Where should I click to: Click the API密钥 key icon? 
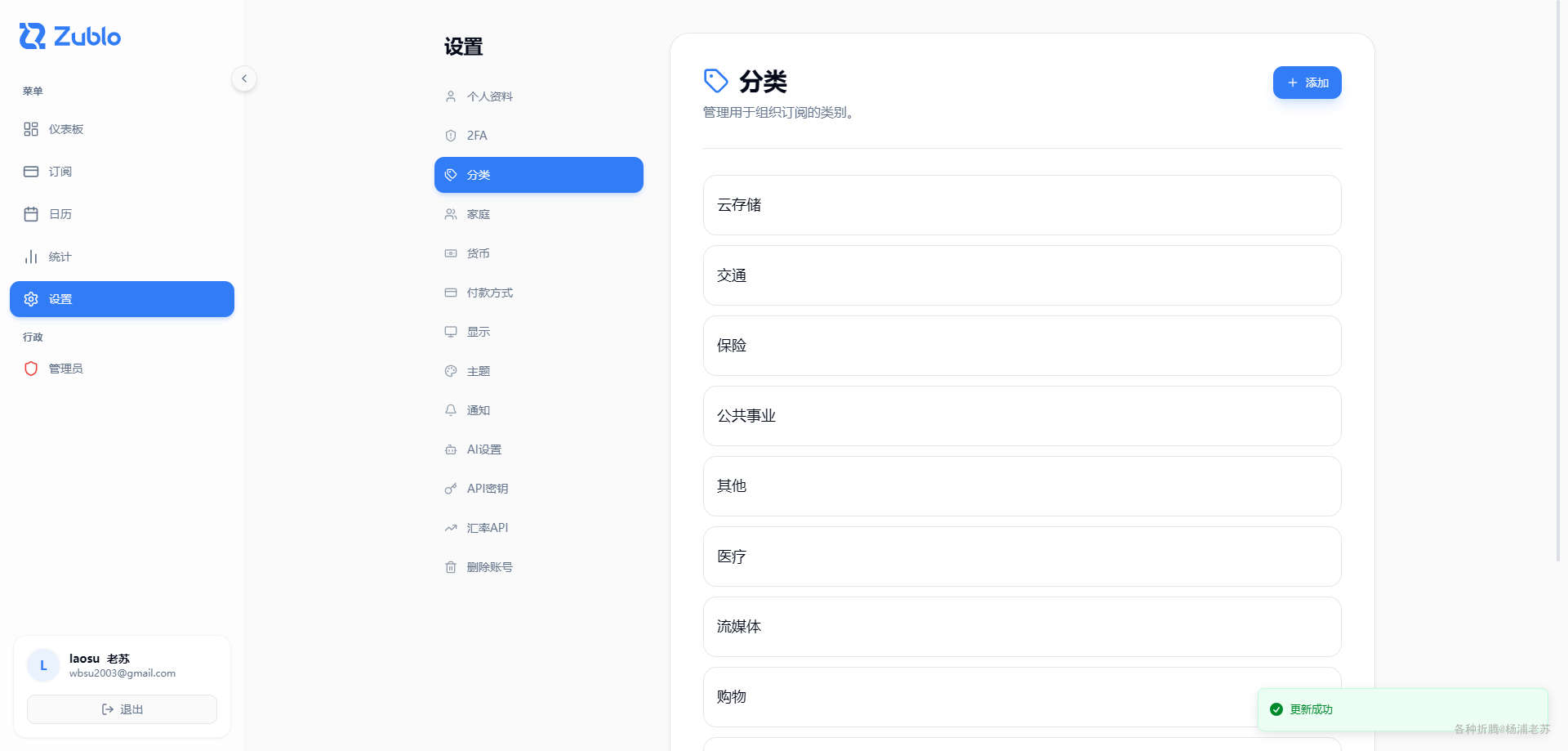pos(451,489)
